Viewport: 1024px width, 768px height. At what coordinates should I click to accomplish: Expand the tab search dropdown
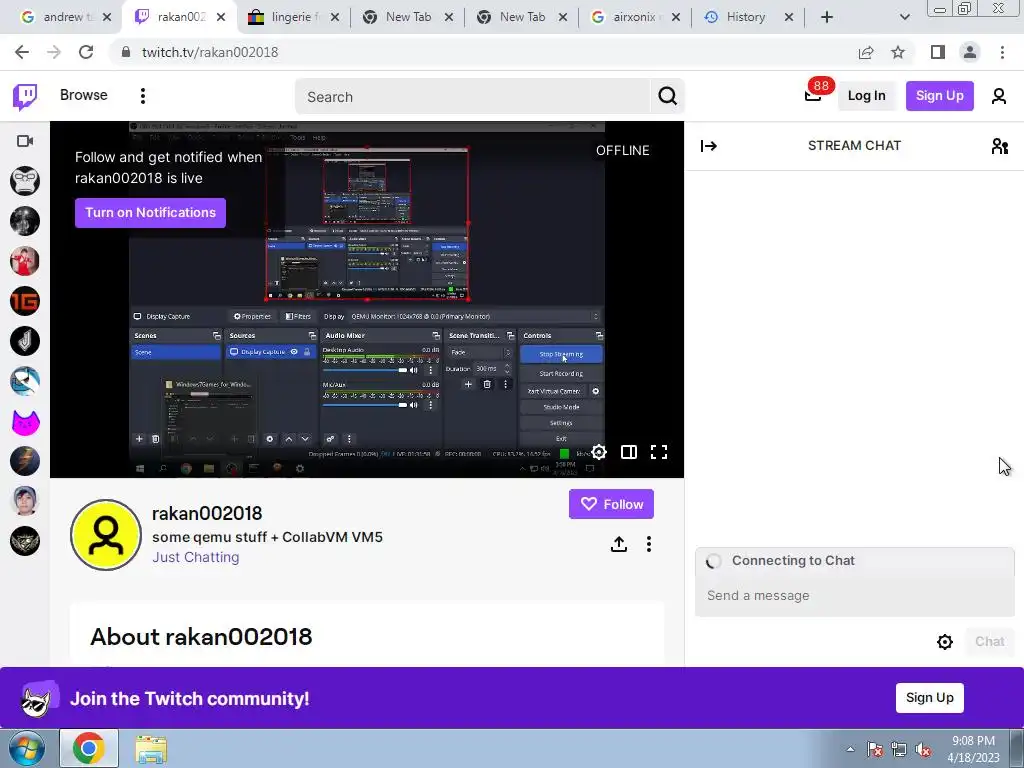tap(904, 18)
